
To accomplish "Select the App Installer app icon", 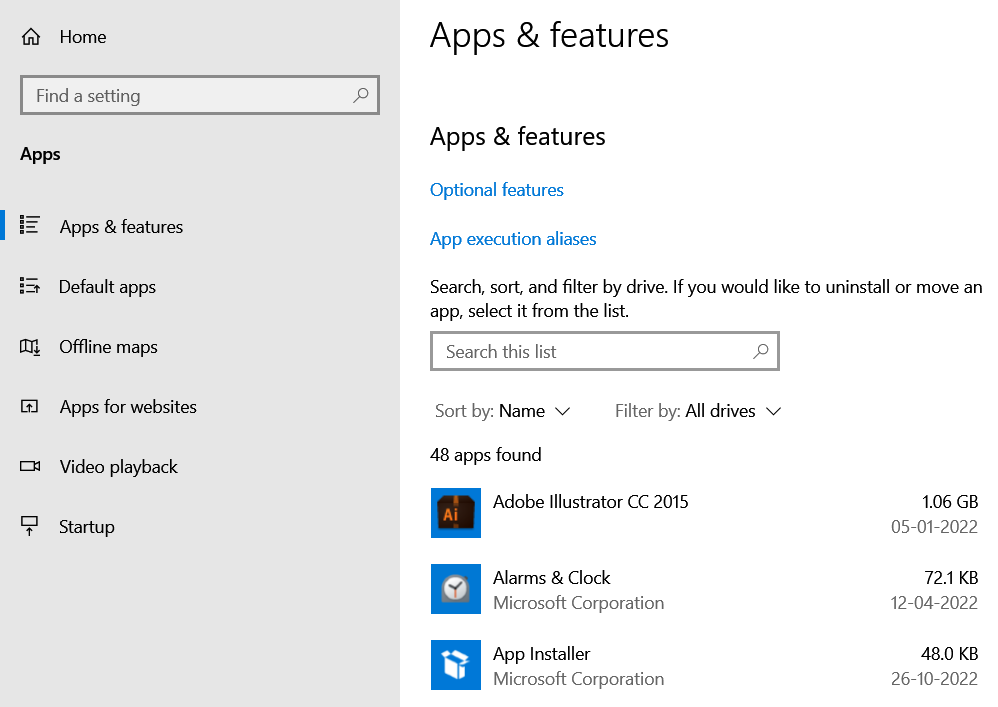I will 456,665.
